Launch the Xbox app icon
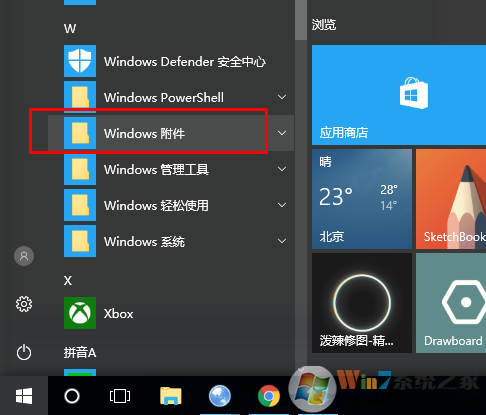Image resolution: width=486 pixels, height=415 pixels. click(x=80, y=313)
